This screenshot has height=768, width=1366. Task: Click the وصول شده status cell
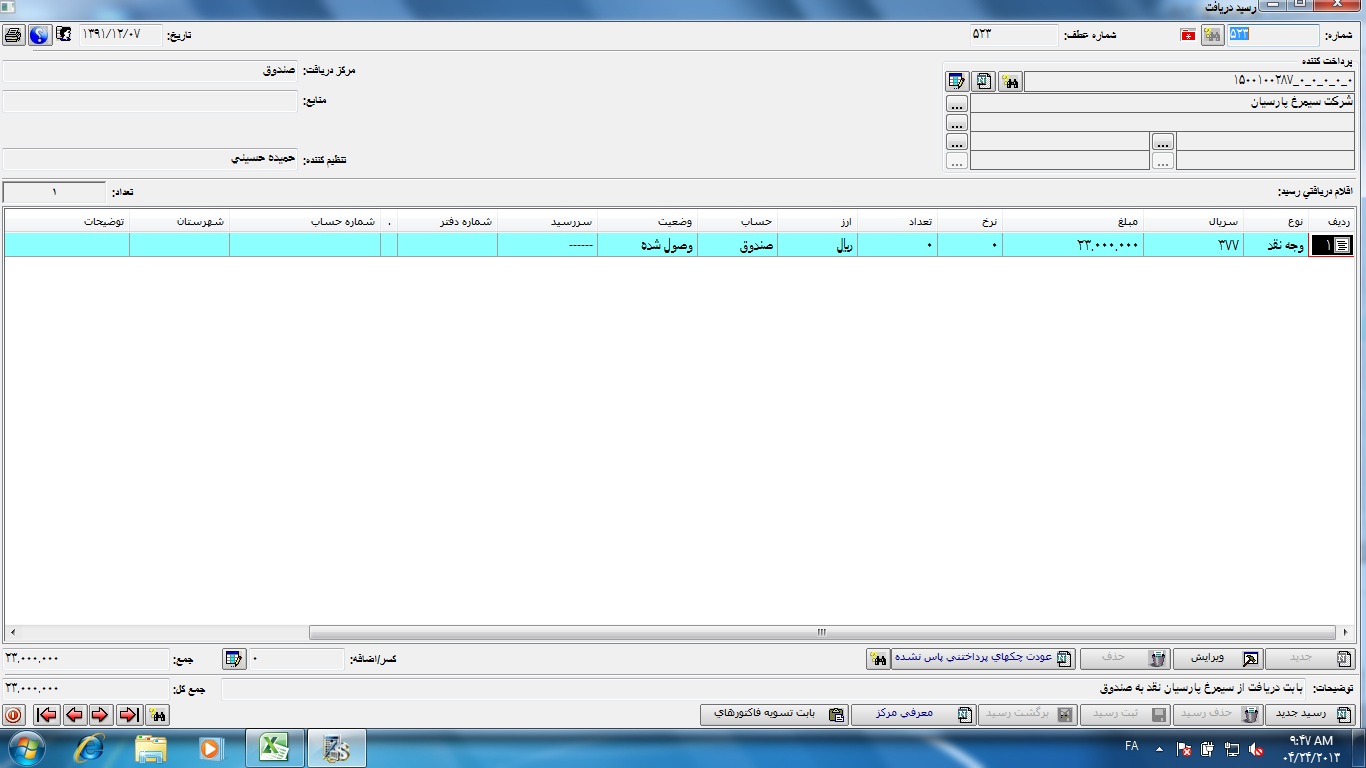[647, 245]
